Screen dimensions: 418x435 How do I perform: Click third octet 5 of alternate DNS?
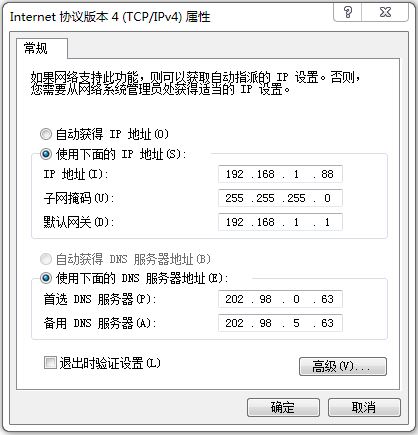(296, 323)
